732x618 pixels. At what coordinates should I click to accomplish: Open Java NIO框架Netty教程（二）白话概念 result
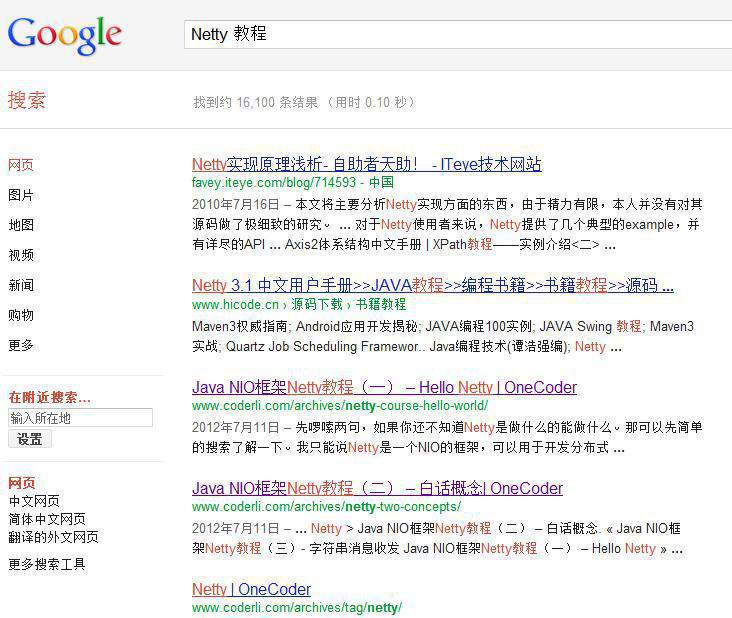click(x=377, y=488)
